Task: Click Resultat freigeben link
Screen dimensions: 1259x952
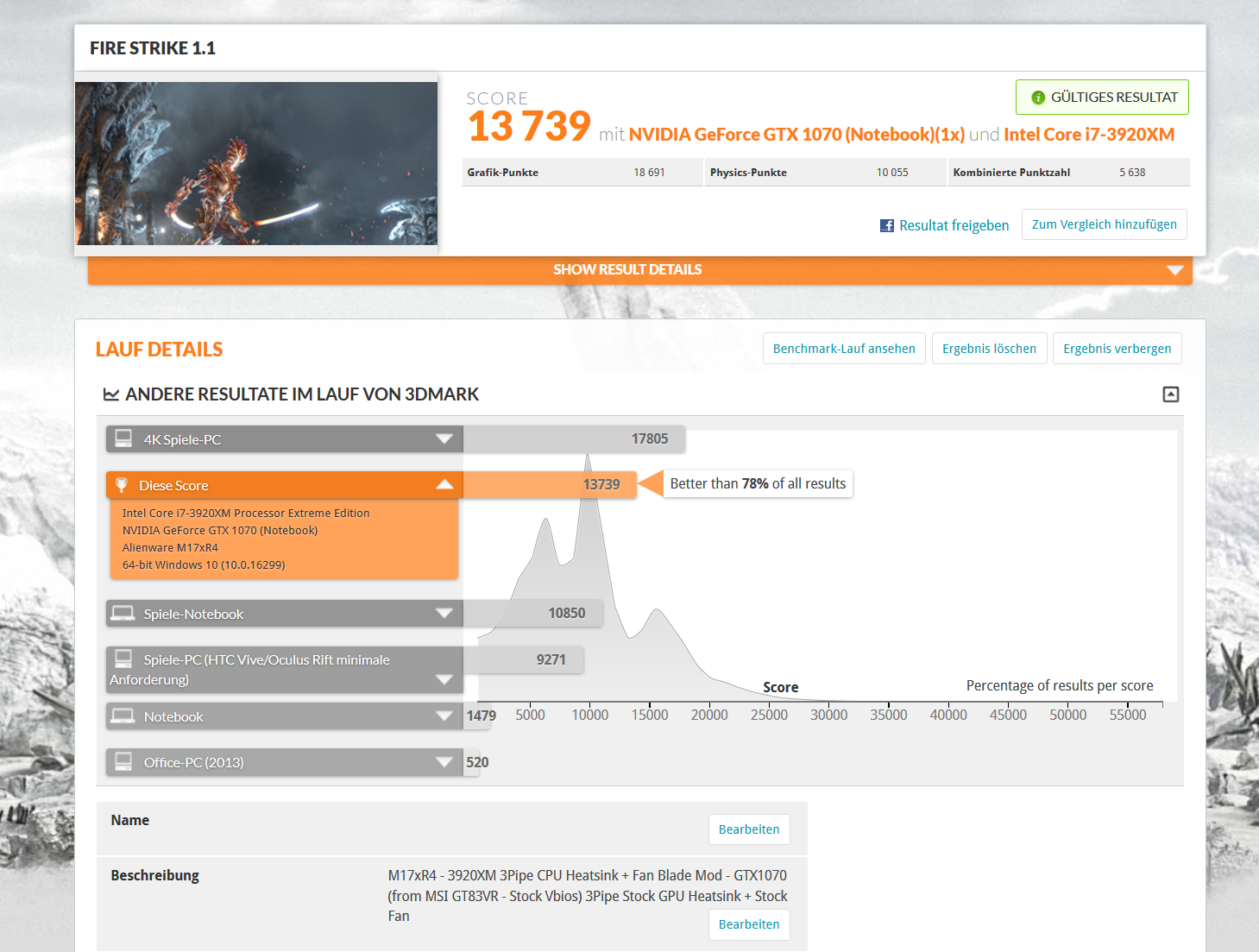Action: point(954,225)
